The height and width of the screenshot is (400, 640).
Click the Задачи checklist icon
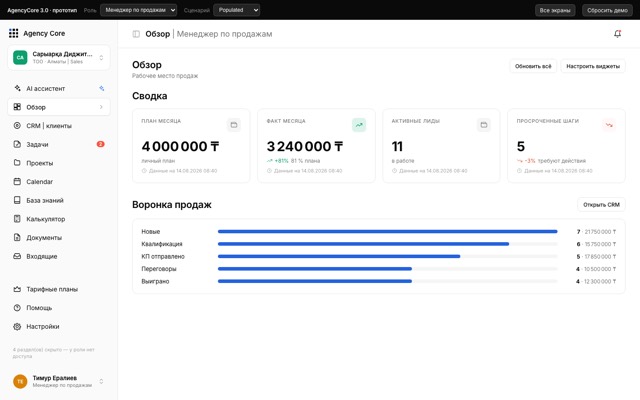[17, 144]
